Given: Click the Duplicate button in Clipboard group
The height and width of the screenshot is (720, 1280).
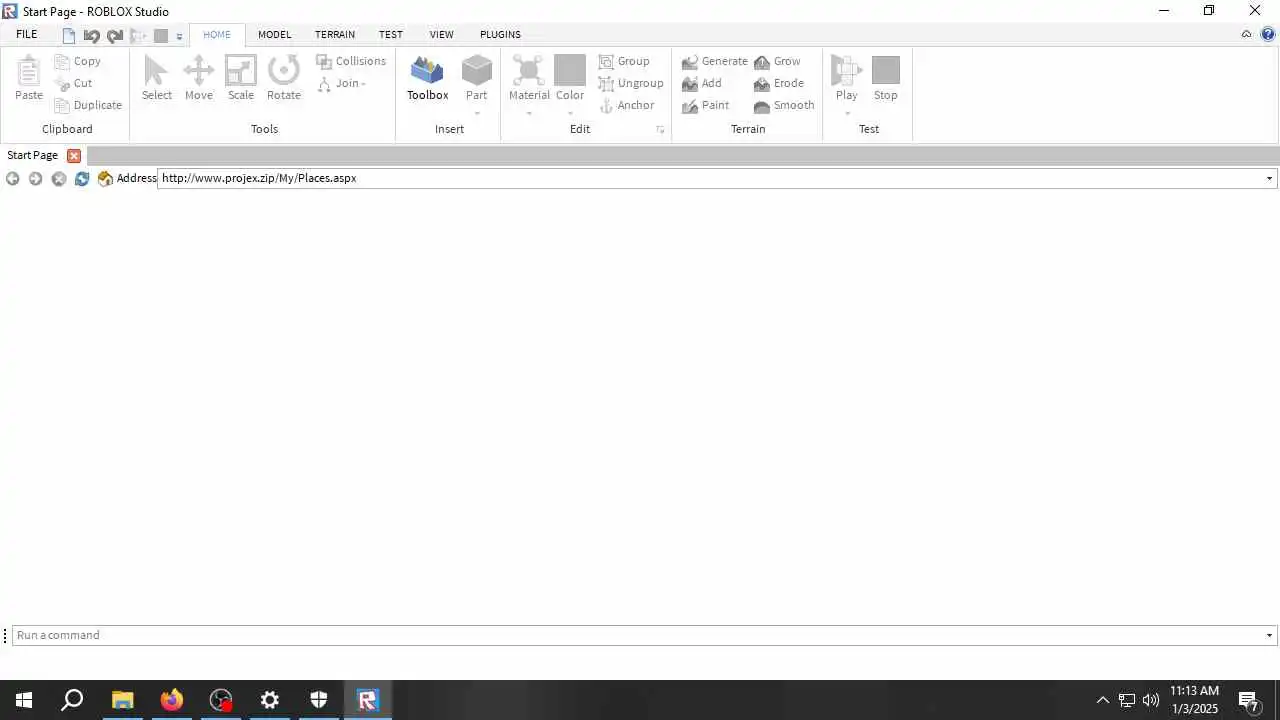Looking at the screenshot, I should 88,105.
